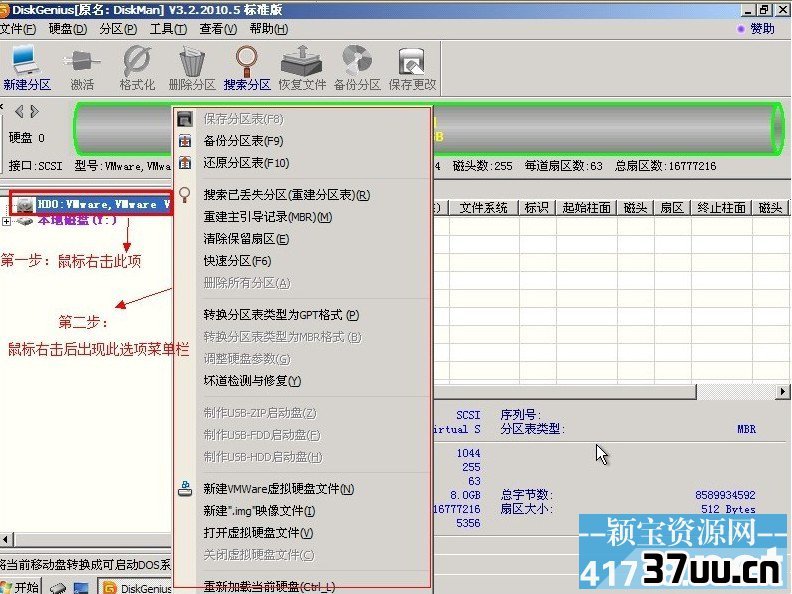Restore the window with title bar button
Image resolution: width=792 pixels, height=594 pixels.
764,10
